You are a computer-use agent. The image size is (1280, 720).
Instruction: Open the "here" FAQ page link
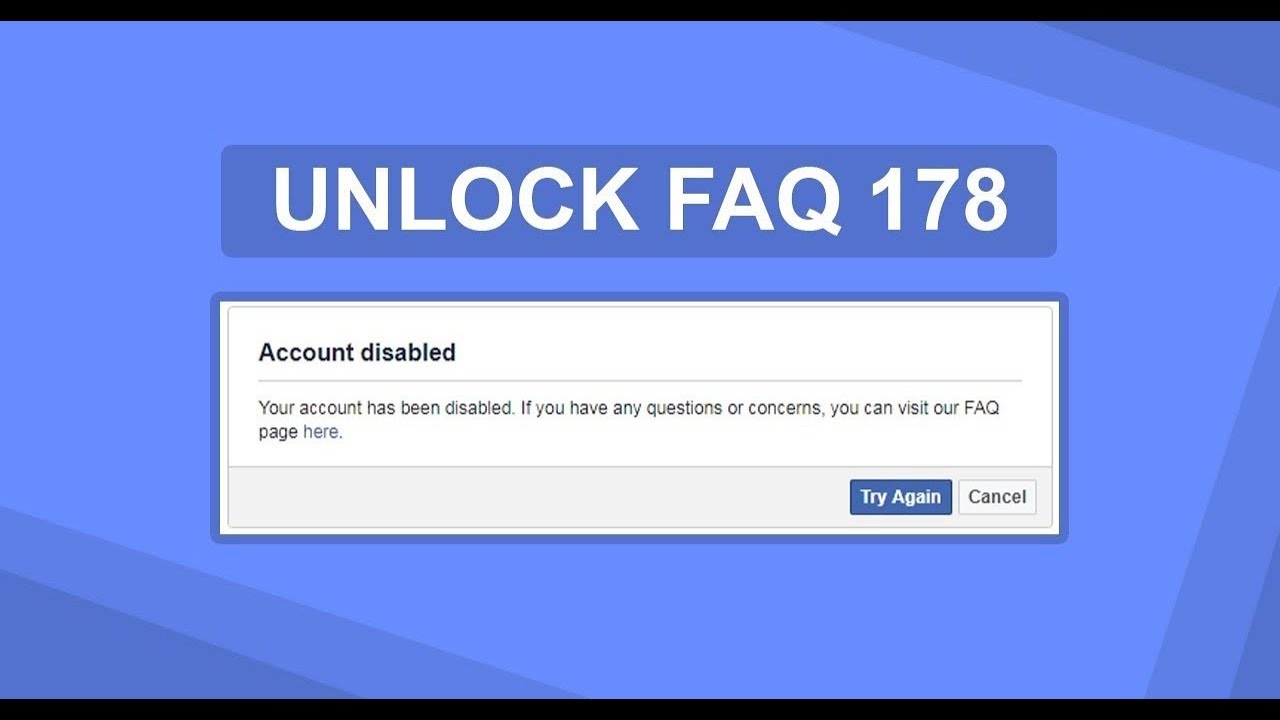(x=320, y=433)
